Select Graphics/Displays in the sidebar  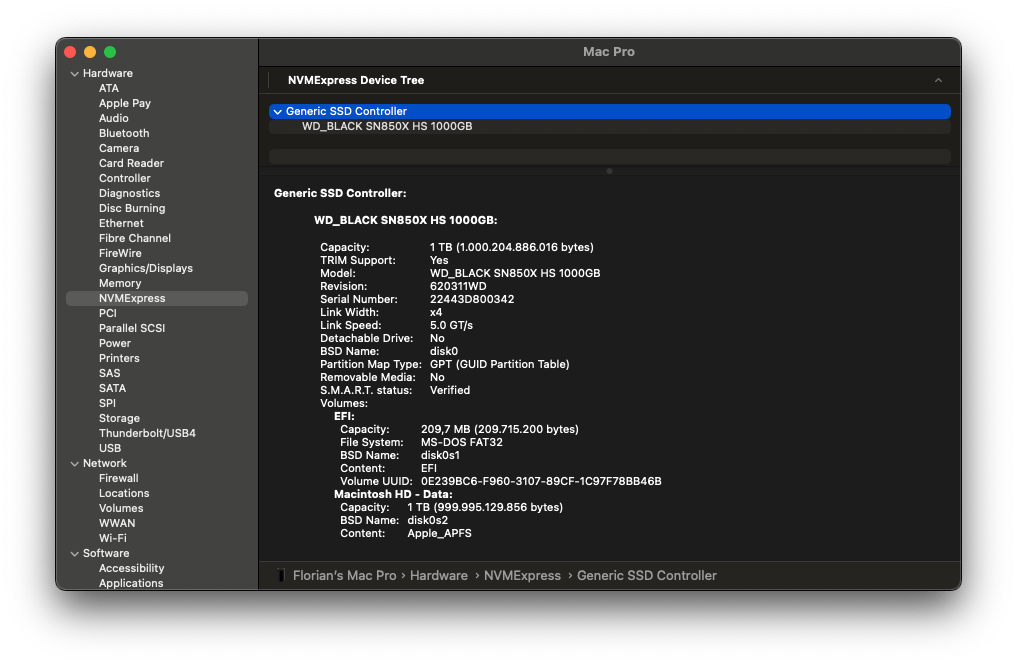[146, 268]
